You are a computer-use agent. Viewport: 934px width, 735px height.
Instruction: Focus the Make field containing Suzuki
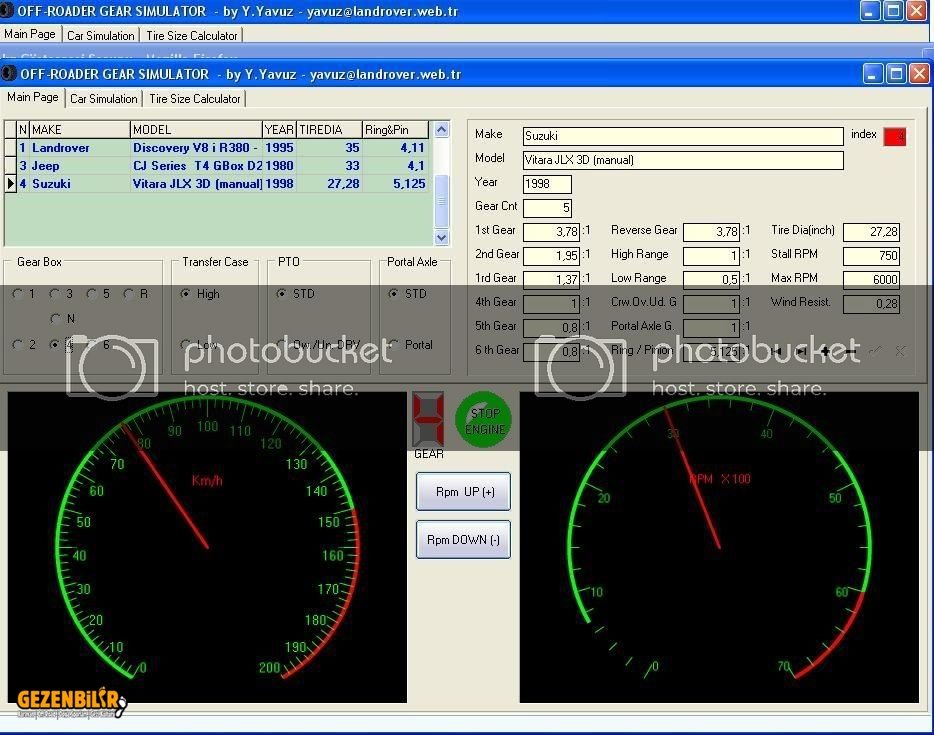(x=683, y=136)
